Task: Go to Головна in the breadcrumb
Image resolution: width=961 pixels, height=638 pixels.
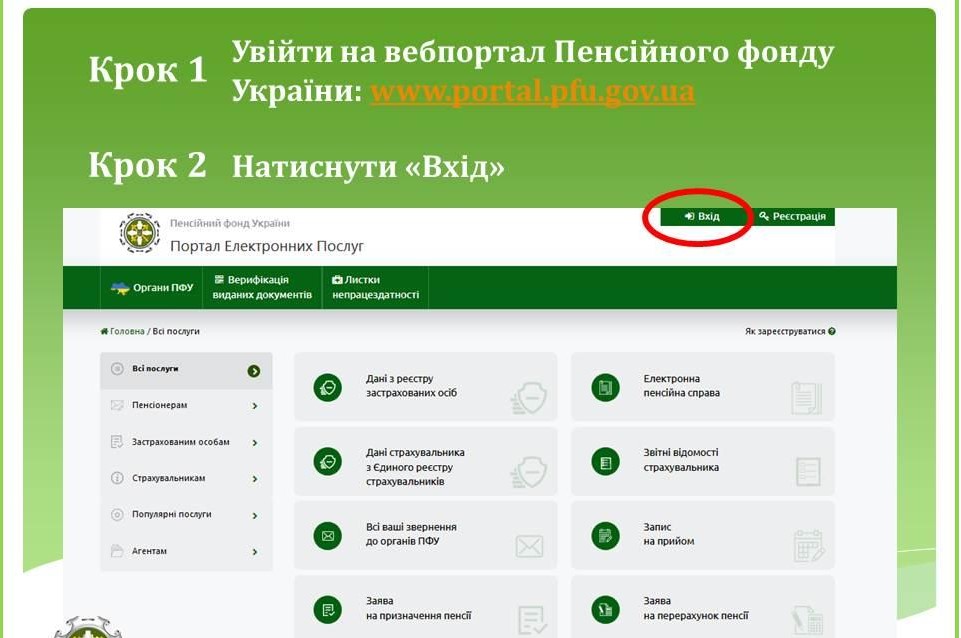Action: pos(126,332)
